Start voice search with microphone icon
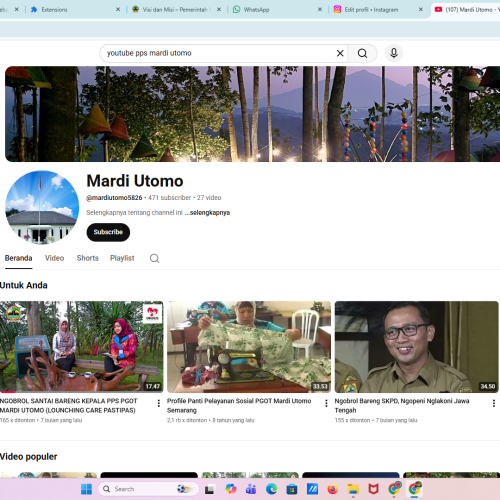The image size is (500, 500). [394, 53]
